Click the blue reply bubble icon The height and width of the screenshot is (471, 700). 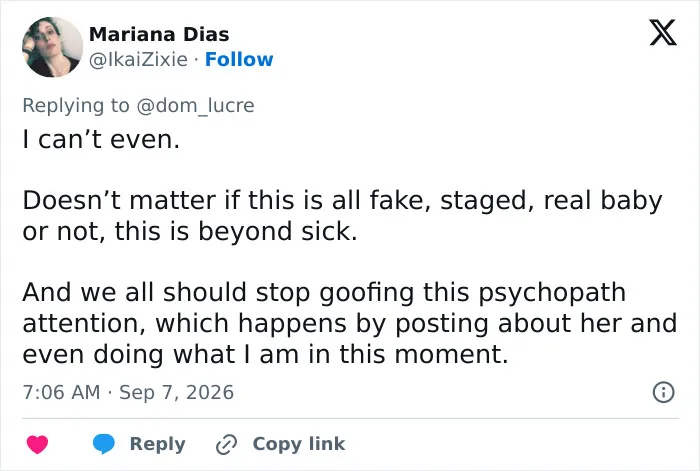coord(104,444)
